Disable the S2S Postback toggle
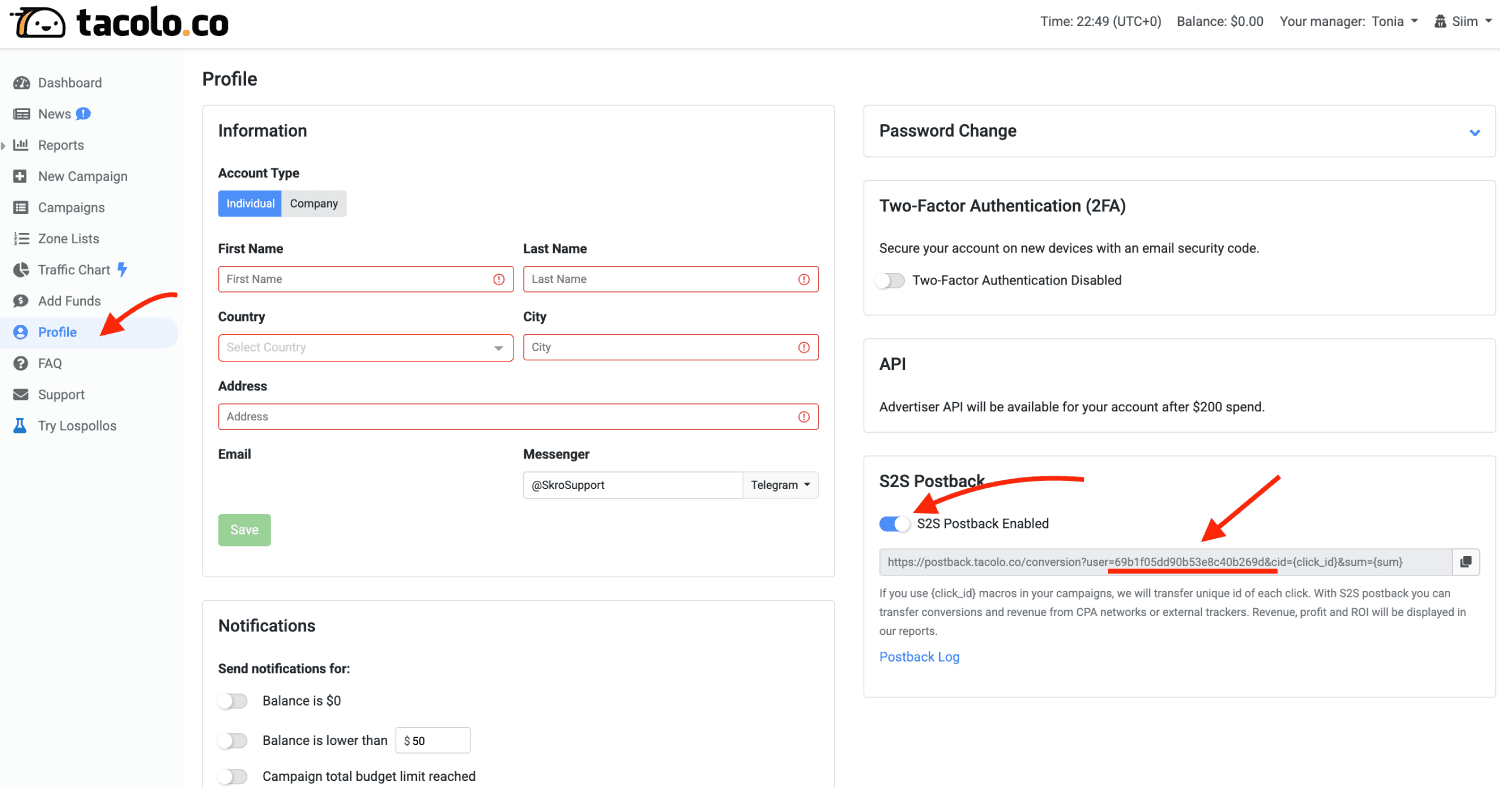The height and width of the screenshot is (788, 1500). coord(895,524)
